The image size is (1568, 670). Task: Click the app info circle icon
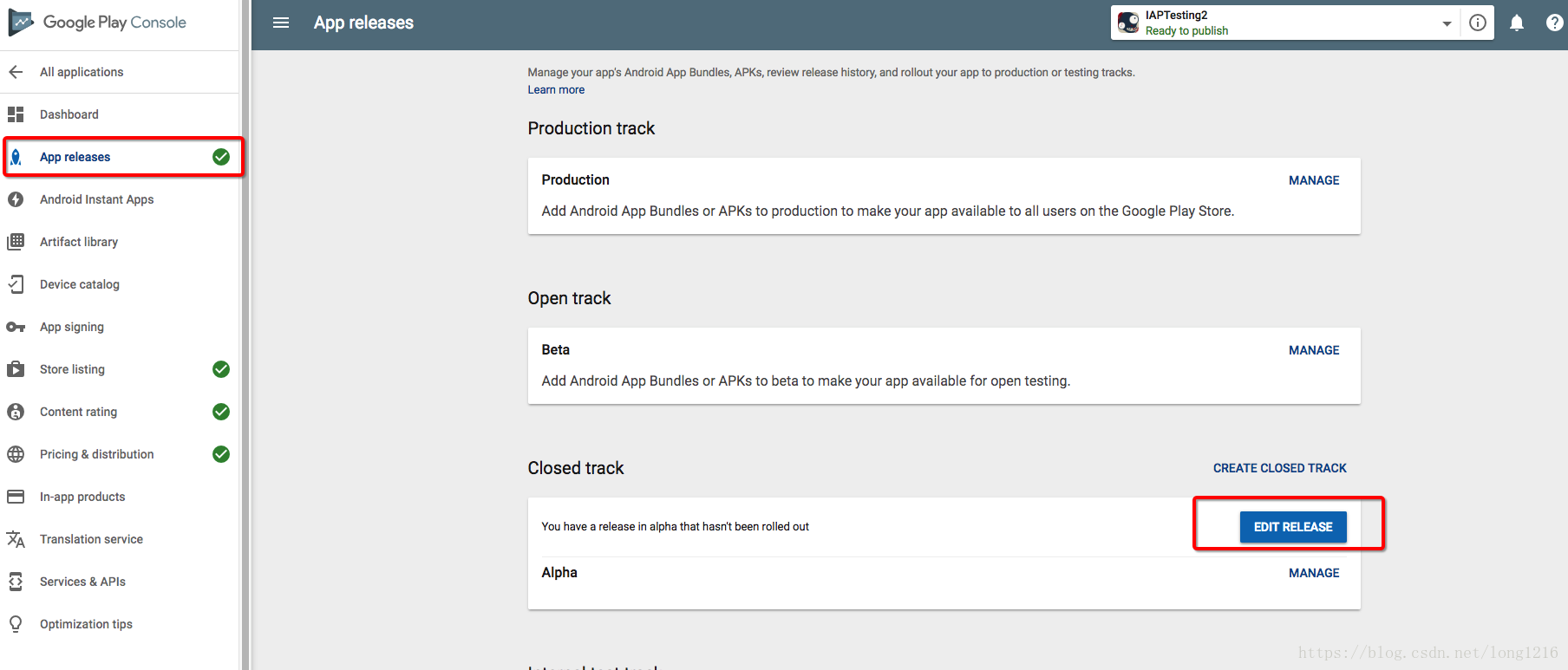click(1478, 23)
